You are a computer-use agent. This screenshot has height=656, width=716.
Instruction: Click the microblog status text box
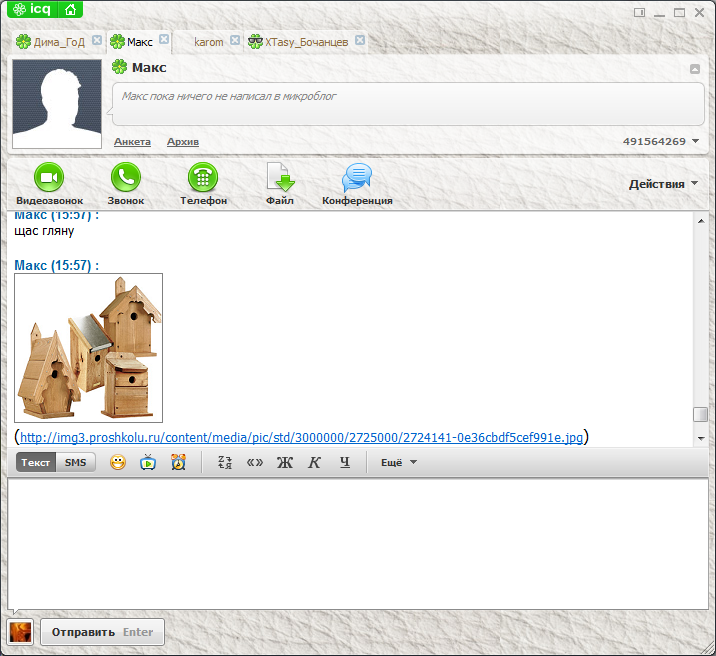408,104
